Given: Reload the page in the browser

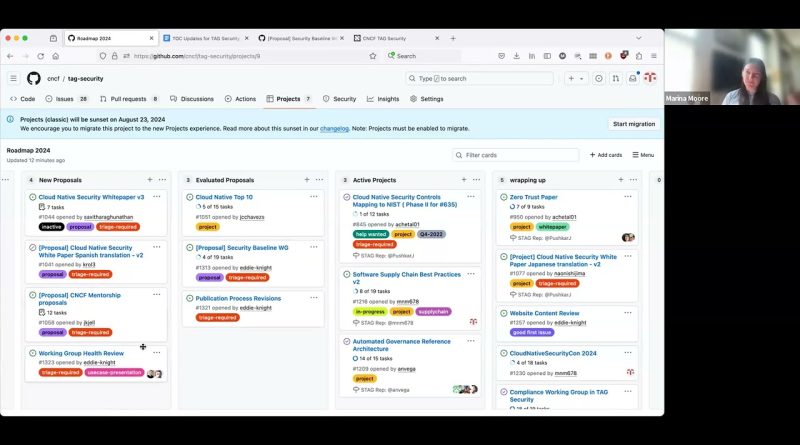Looking at the screenshot, I should tap(40, 56).
